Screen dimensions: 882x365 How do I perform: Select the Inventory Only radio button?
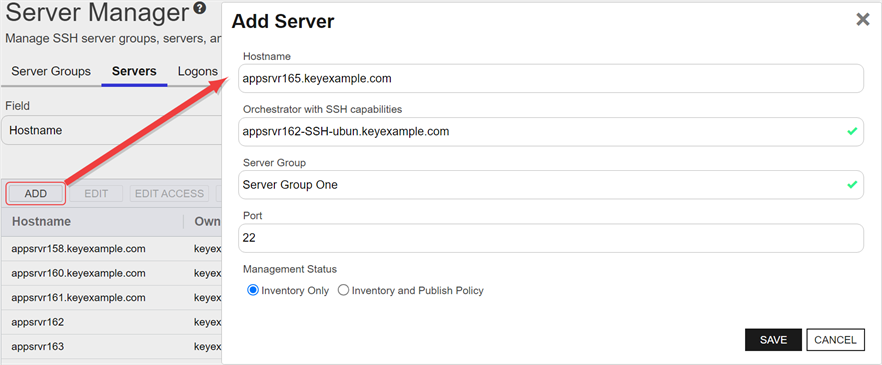pos(253,291)
